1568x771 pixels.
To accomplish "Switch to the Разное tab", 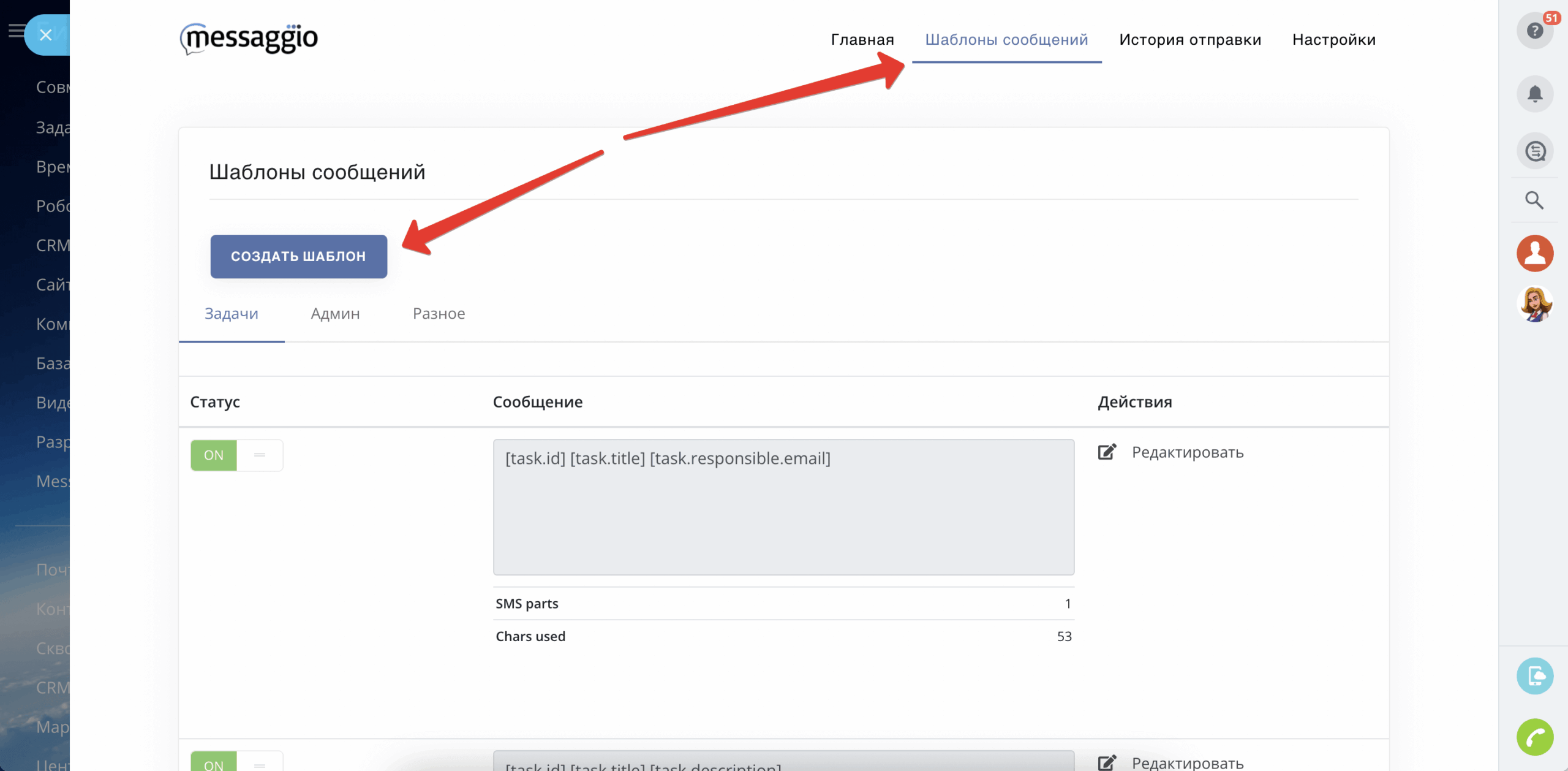I will 439,314.
